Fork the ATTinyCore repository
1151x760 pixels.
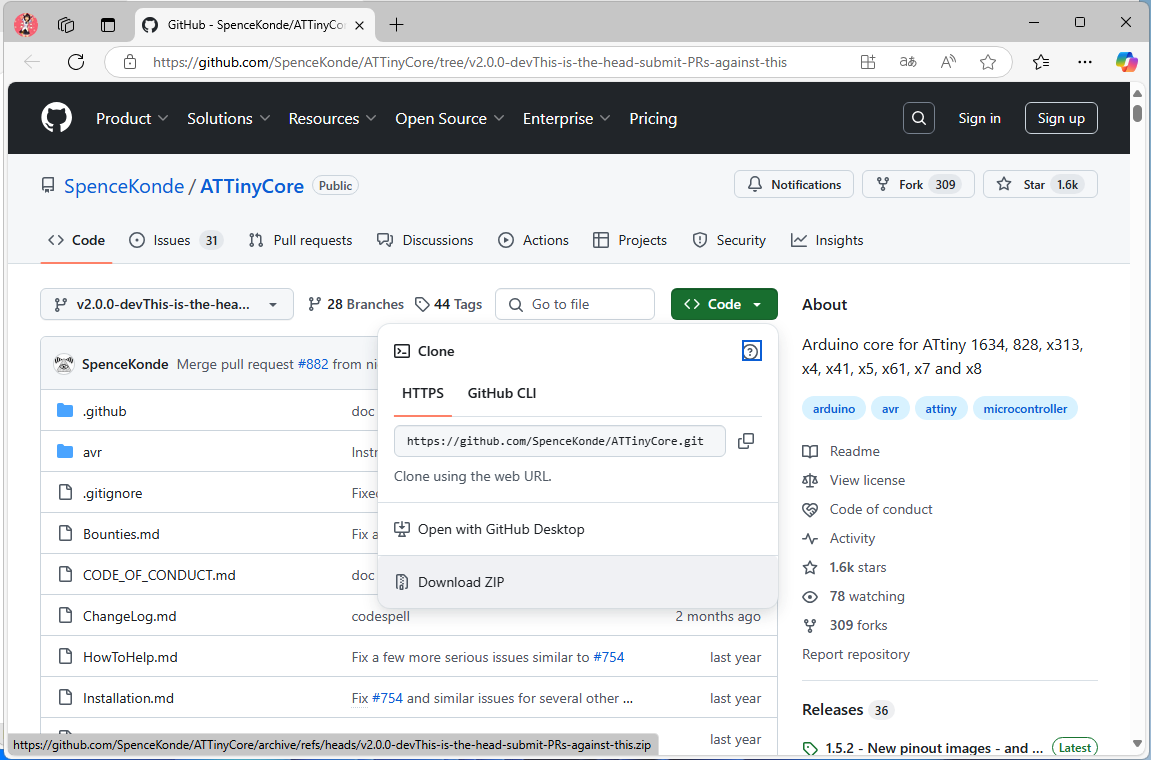[x=918, y=184]
